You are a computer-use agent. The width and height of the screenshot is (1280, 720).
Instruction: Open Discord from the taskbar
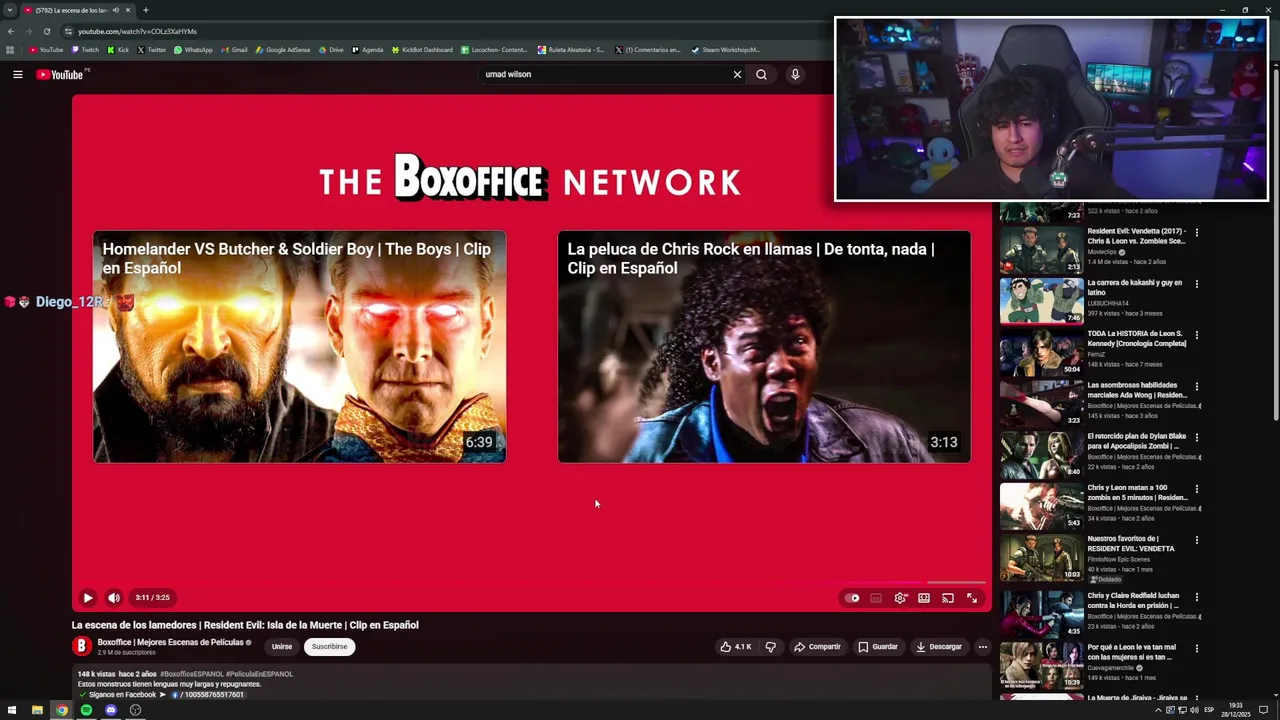[x=111, y=710]
